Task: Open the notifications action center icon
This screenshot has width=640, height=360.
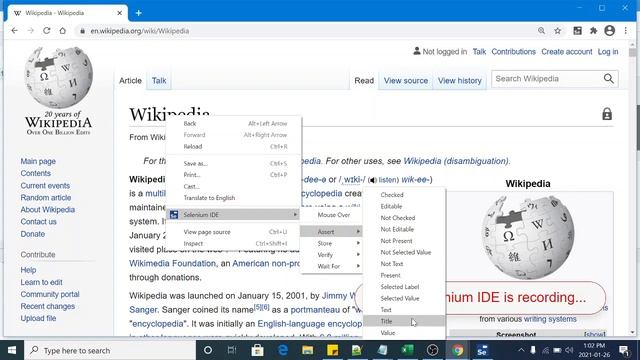Action: point(624,350)
